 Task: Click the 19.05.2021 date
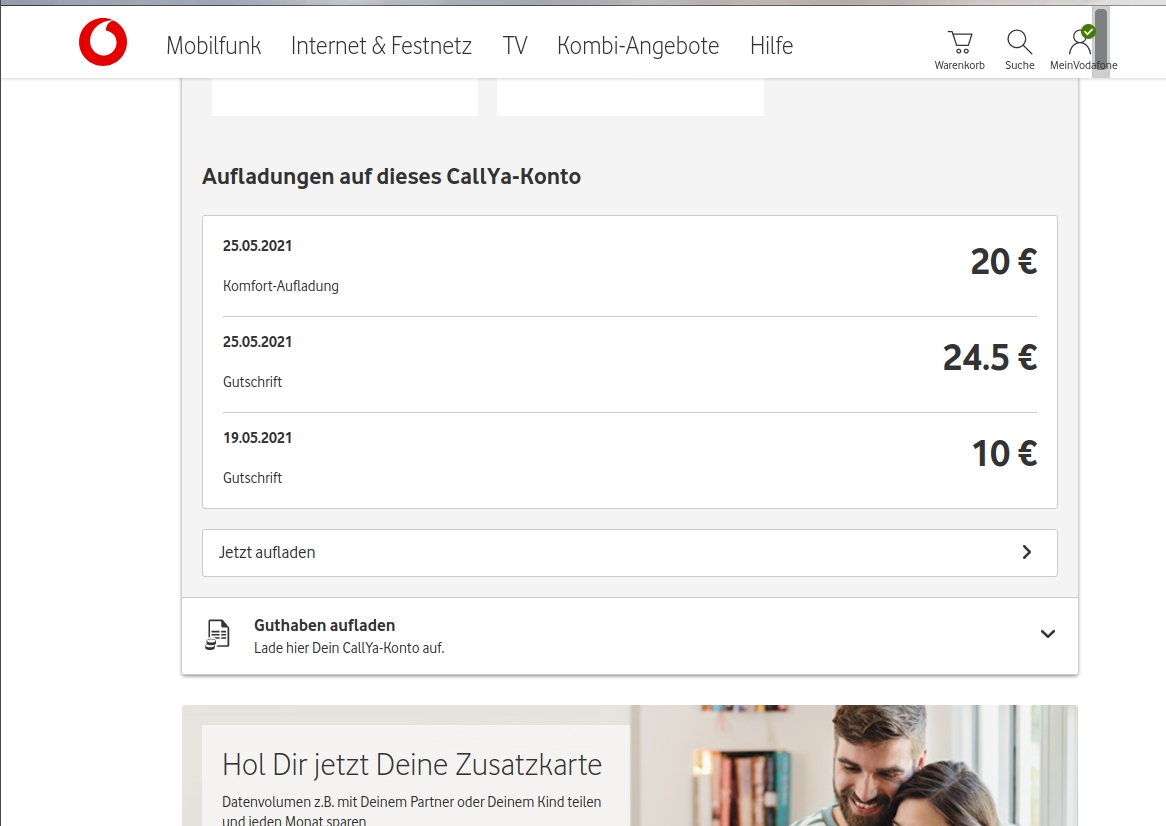tap(257, 438)
